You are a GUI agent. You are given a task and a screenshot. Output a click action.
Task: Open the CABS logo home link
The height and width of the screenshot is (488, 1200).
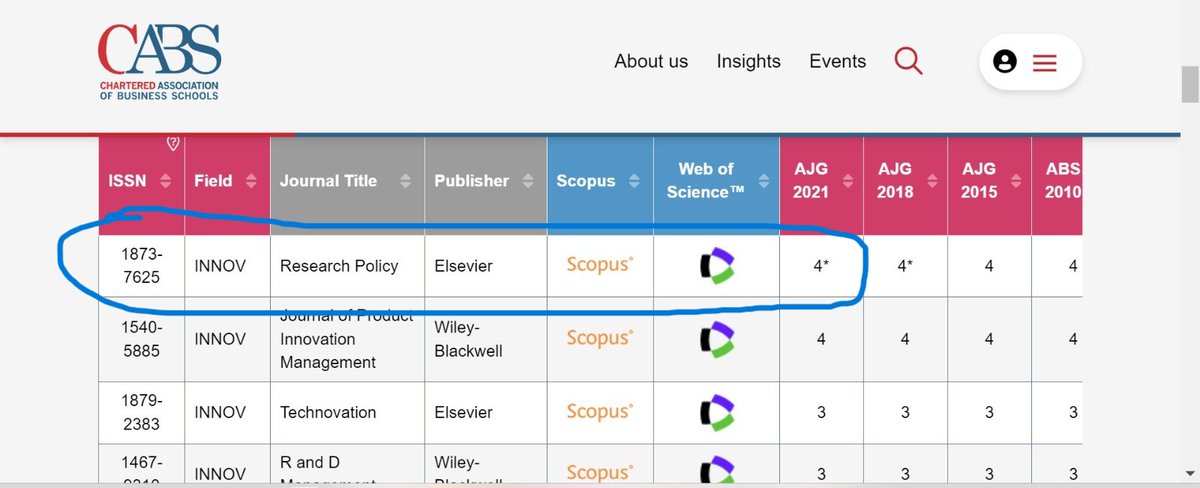159,62
